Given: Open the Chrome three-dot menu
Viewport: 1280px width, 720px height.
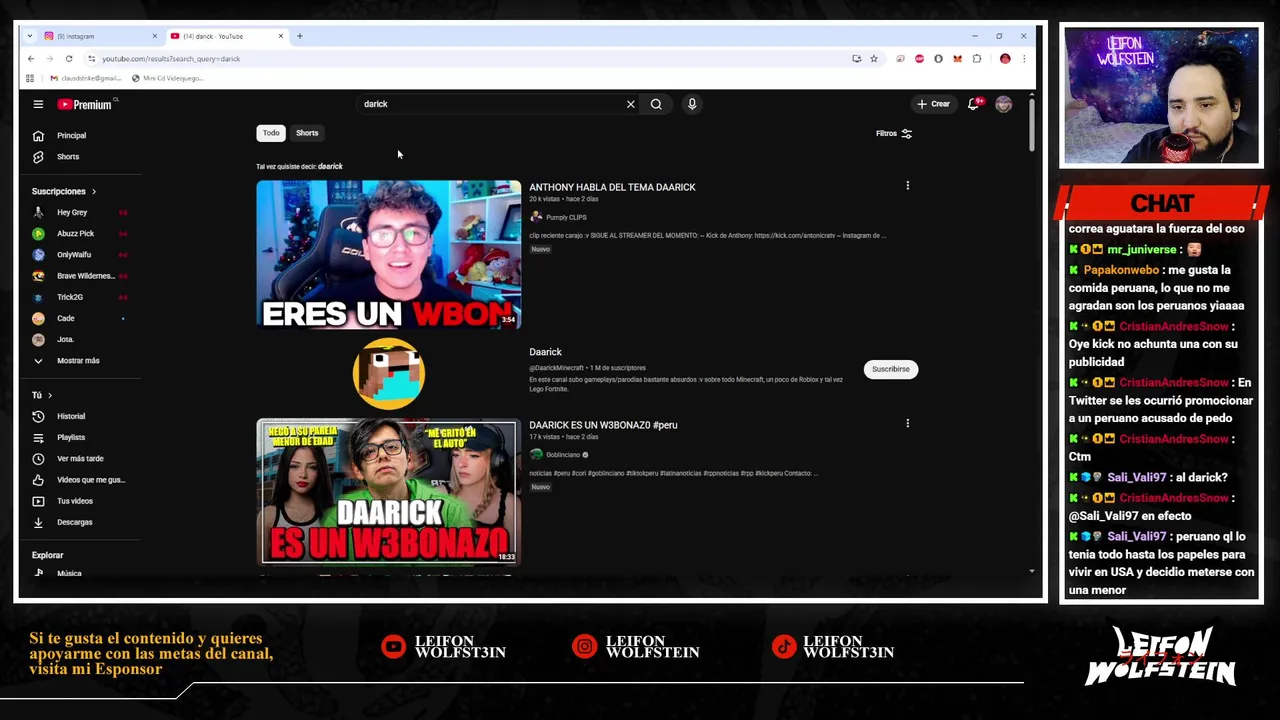Looking at the screenshot, I should pos(1023,59).
